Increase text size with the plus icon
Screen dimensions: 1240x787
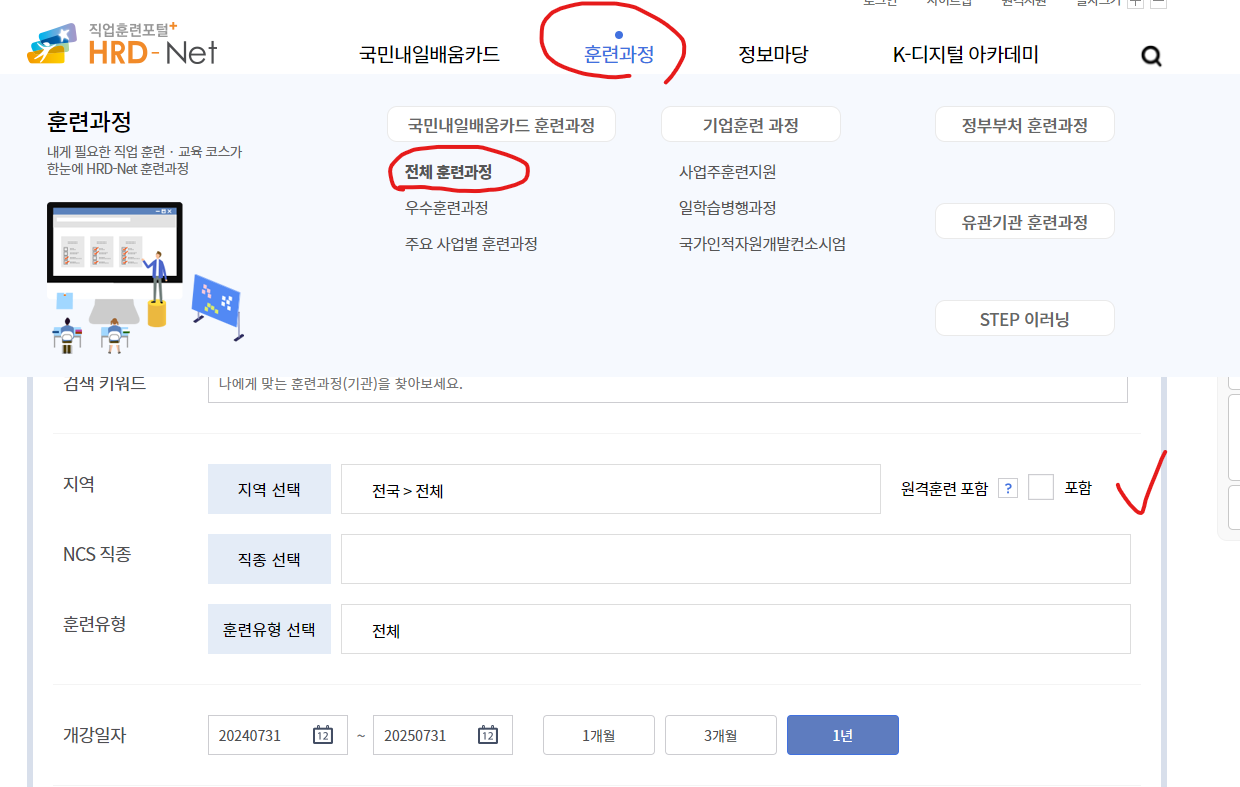[x=1134, y=5]
